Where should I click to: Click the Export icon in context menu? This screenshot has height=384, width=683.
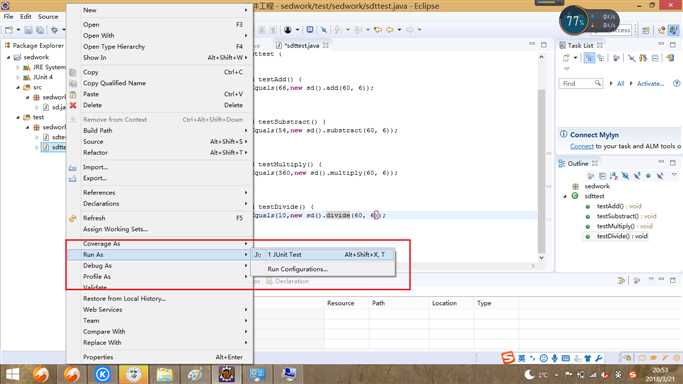(x=73, y=179)
